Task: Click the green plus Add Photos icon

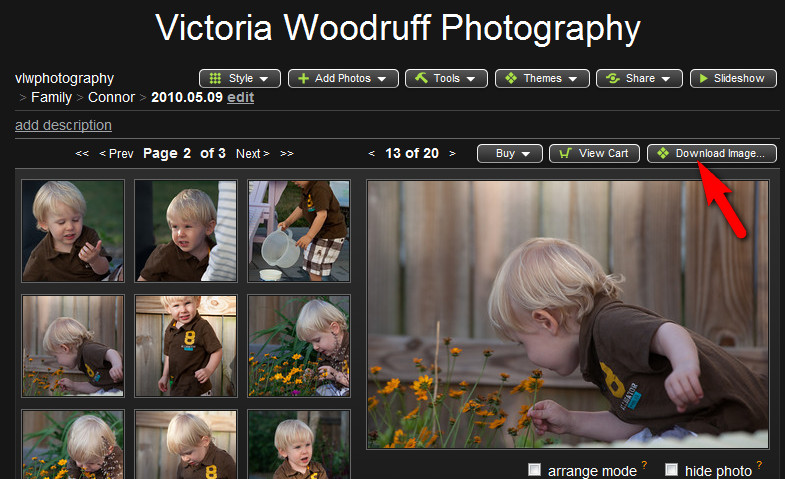Action: pyautogui.click(x=303, y=79)
